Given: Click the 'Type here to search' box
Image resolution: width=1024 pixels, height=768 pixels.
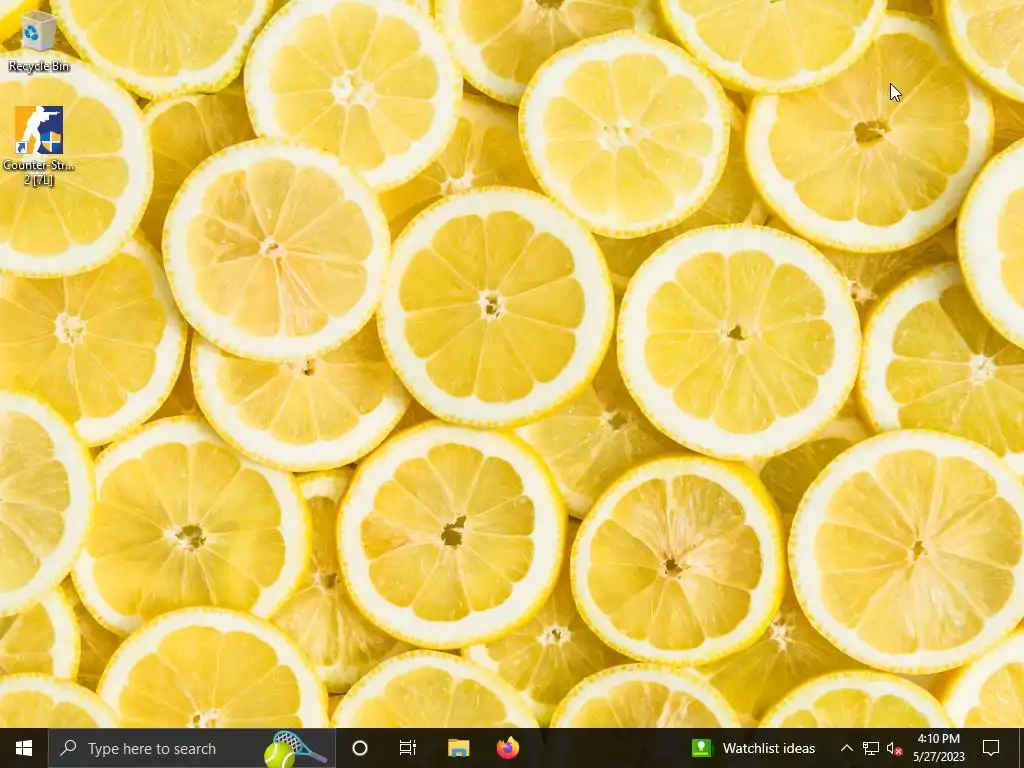Looking at the screenshot, I should point(192,748).
